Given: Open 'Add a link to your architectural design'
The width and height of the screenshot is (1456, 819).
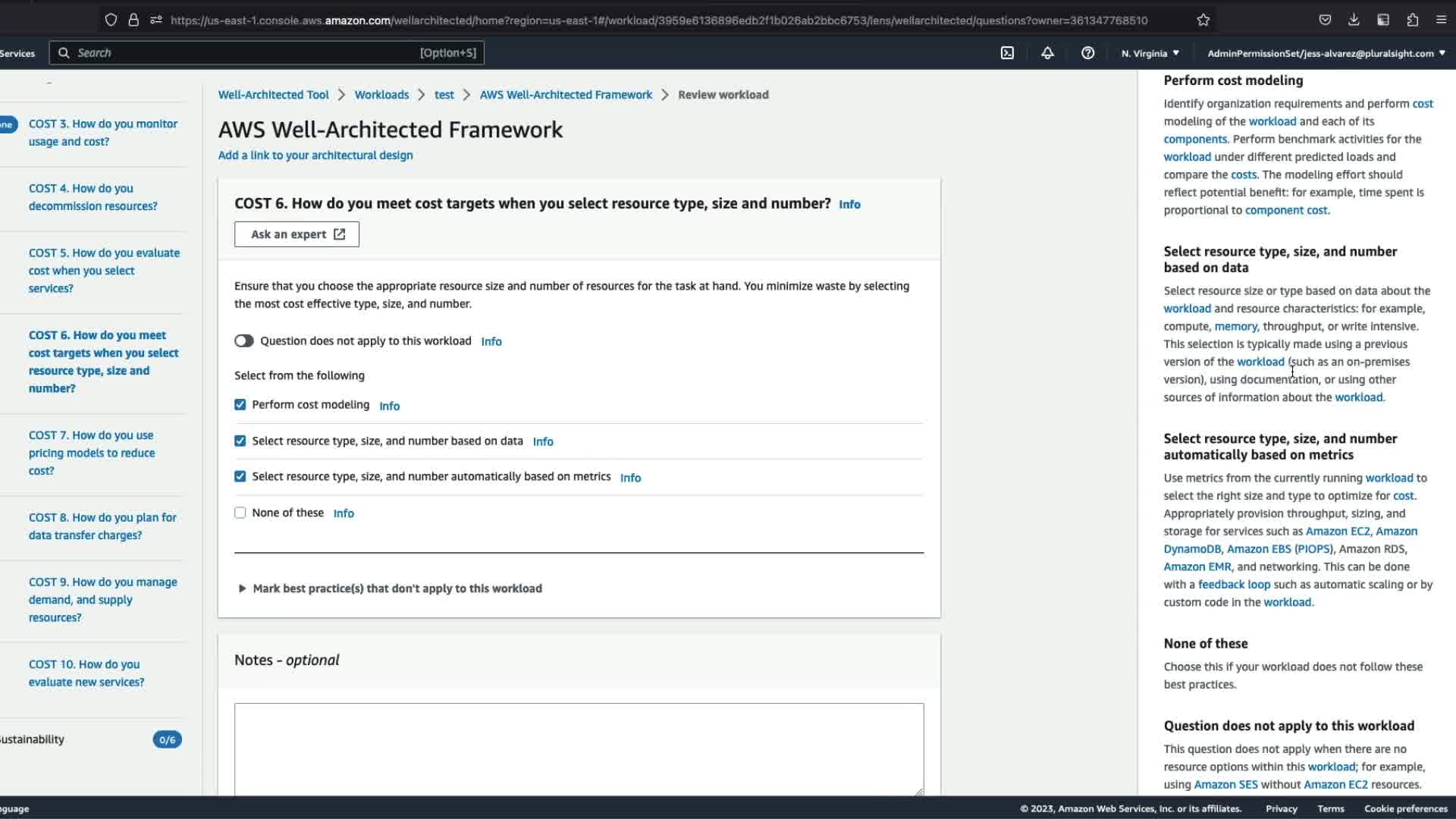Looking at the screenshot, I should click(315, 155).
